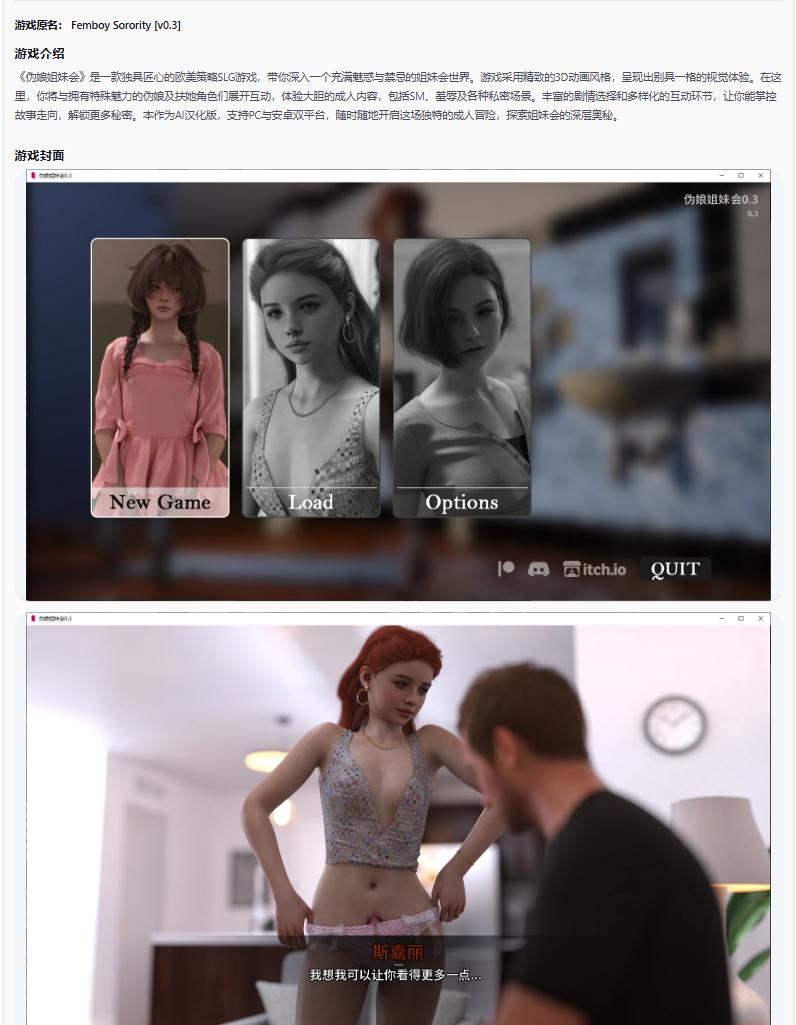Minimize the second game window

coord(721,618)
